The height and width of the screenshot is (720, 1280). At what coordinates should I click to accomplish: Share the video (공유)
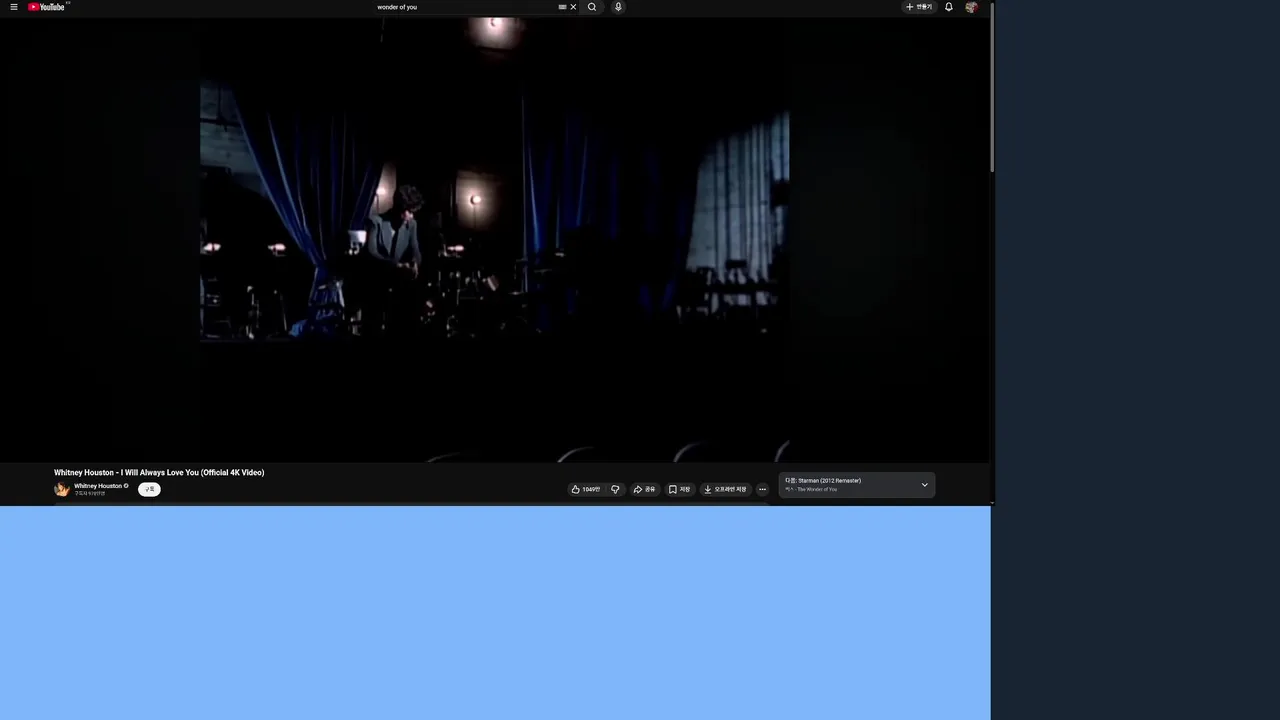tap(644, 489)
